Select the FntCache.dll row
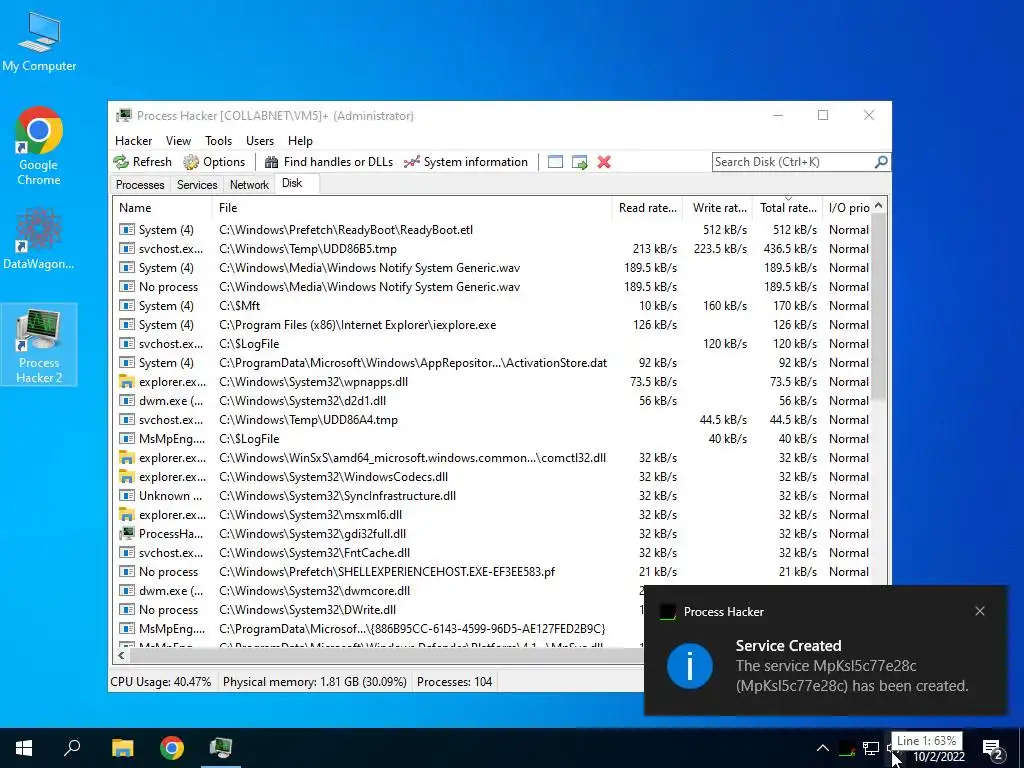Viewport: 1024px width, 768px height. click(x=493, y=552)
